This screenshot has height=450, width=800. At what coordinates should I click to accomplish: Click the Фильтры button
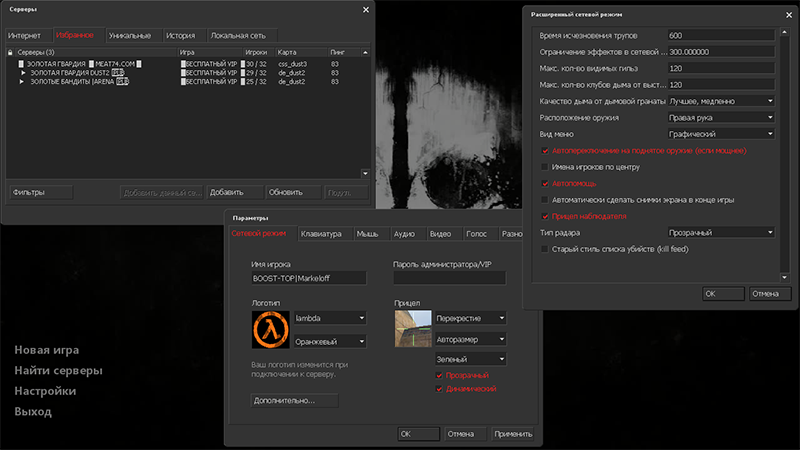click(x=41, y=192)
